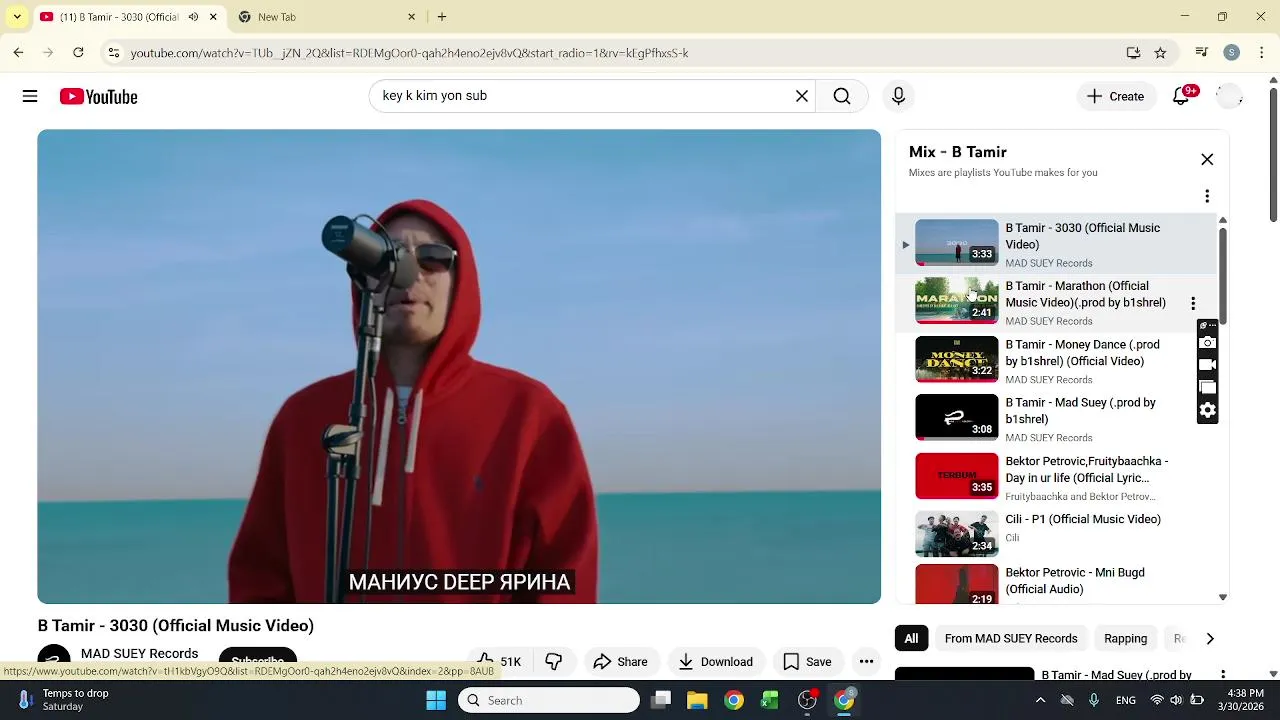Clear the search box with the X
The height and width of the screenshot is (720, 1280).
801,96
